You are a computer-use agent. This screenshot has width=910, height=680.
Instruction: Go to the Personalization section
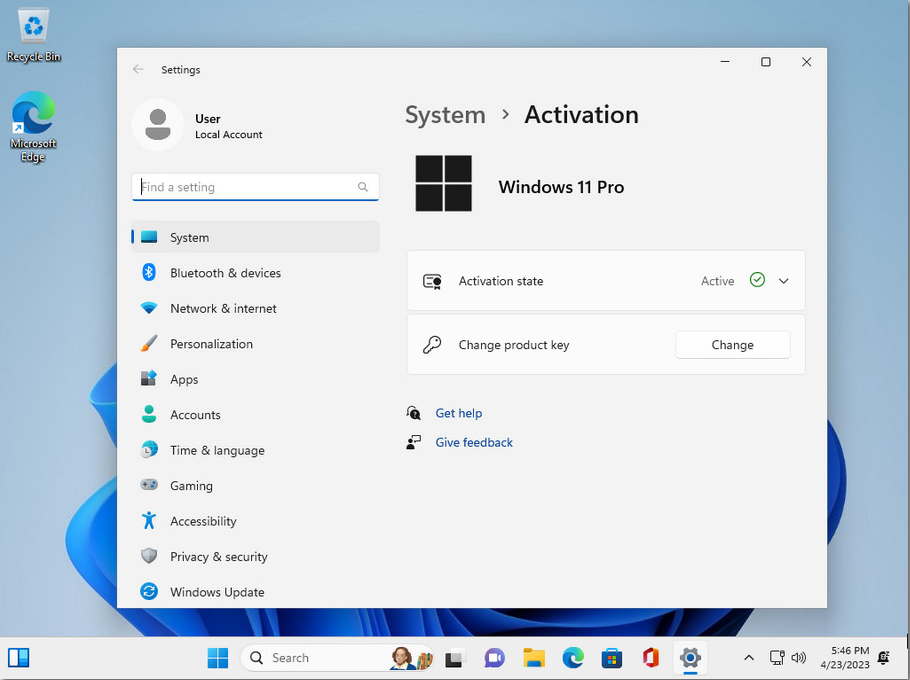[x=255, y=343]
